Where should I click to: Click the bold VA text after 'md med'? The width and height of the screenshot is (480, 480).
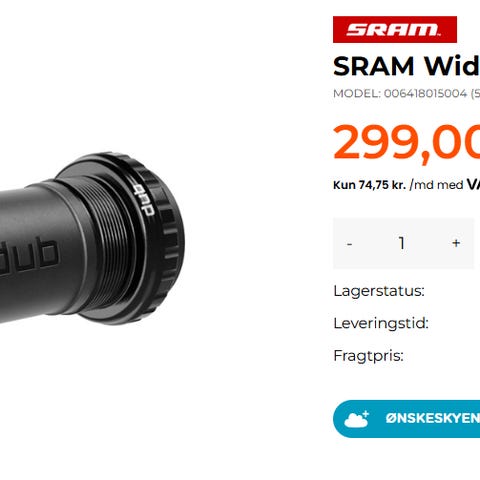pos(473,184)
